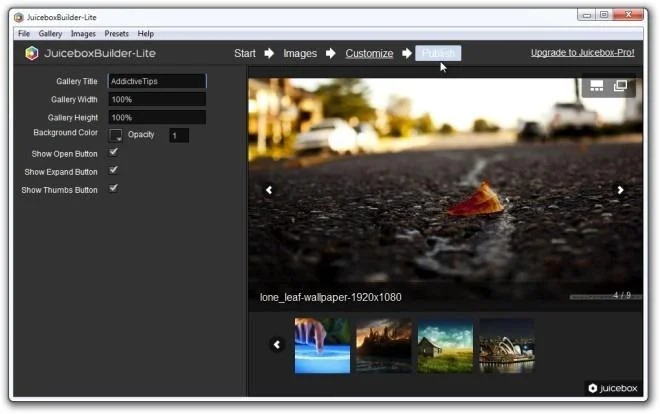
Task: Open the Help menu
Action: [146, 34]
